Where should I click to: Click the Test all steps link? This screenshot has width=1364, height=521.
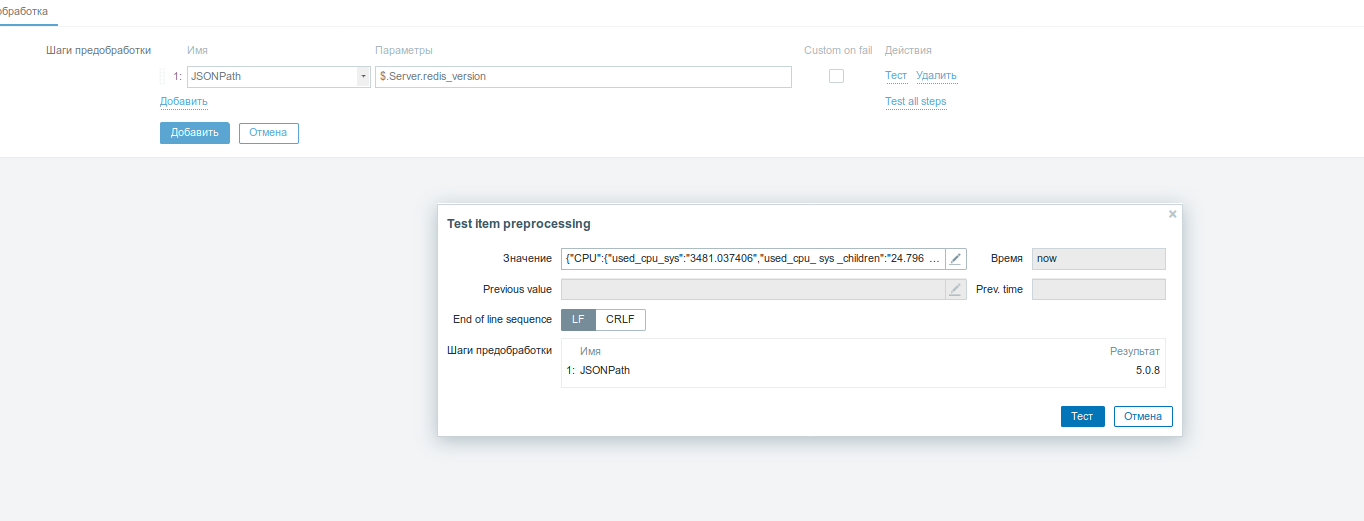(915, 102)
